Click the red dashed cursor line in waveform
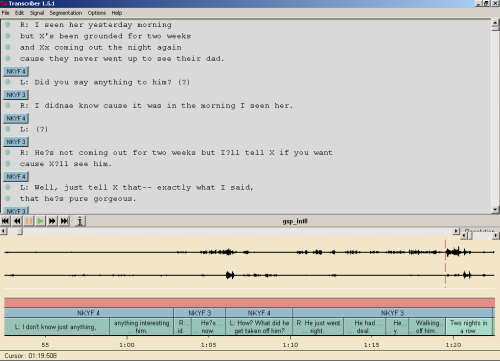500x361 pixels. [445, 263]
